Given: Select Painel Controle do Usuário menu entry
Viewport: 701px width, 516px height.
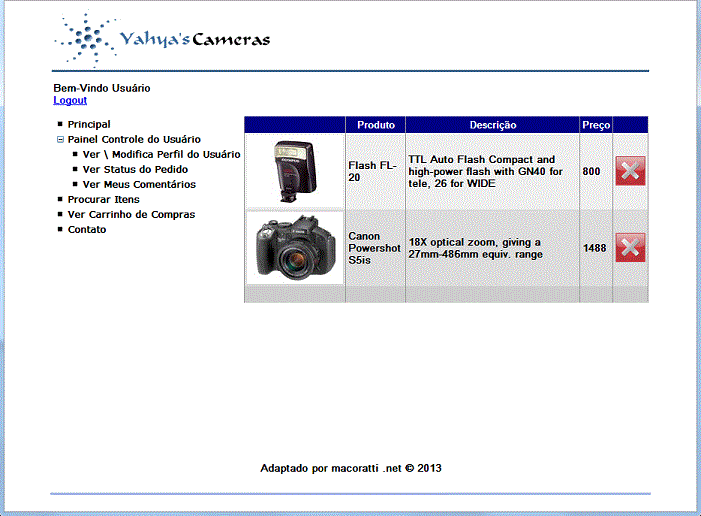Looking at the screenshot, I should point(134,139).
